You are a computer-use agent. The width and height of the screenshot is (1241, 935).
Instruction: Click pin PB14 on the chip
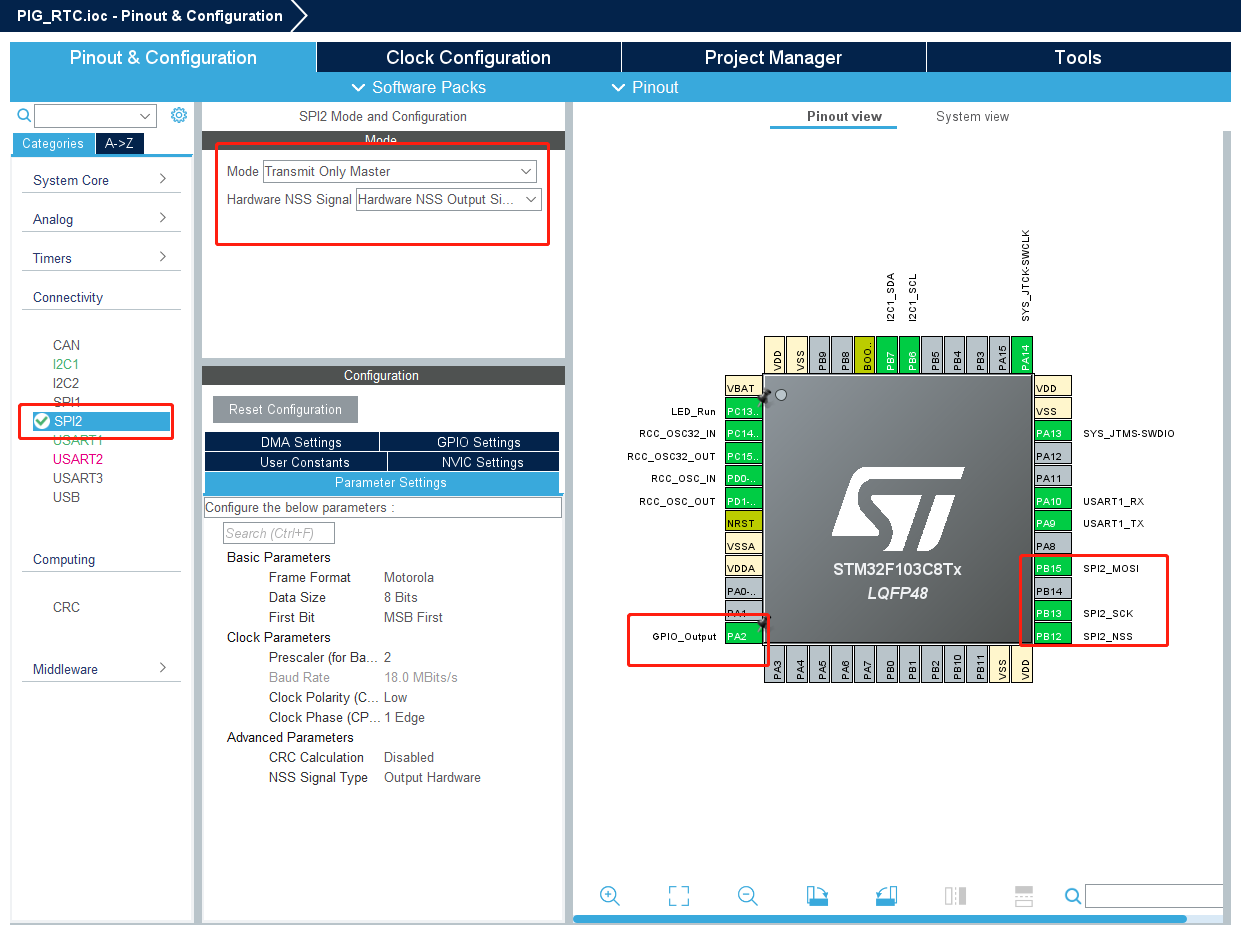click(x=1052, y=591)
